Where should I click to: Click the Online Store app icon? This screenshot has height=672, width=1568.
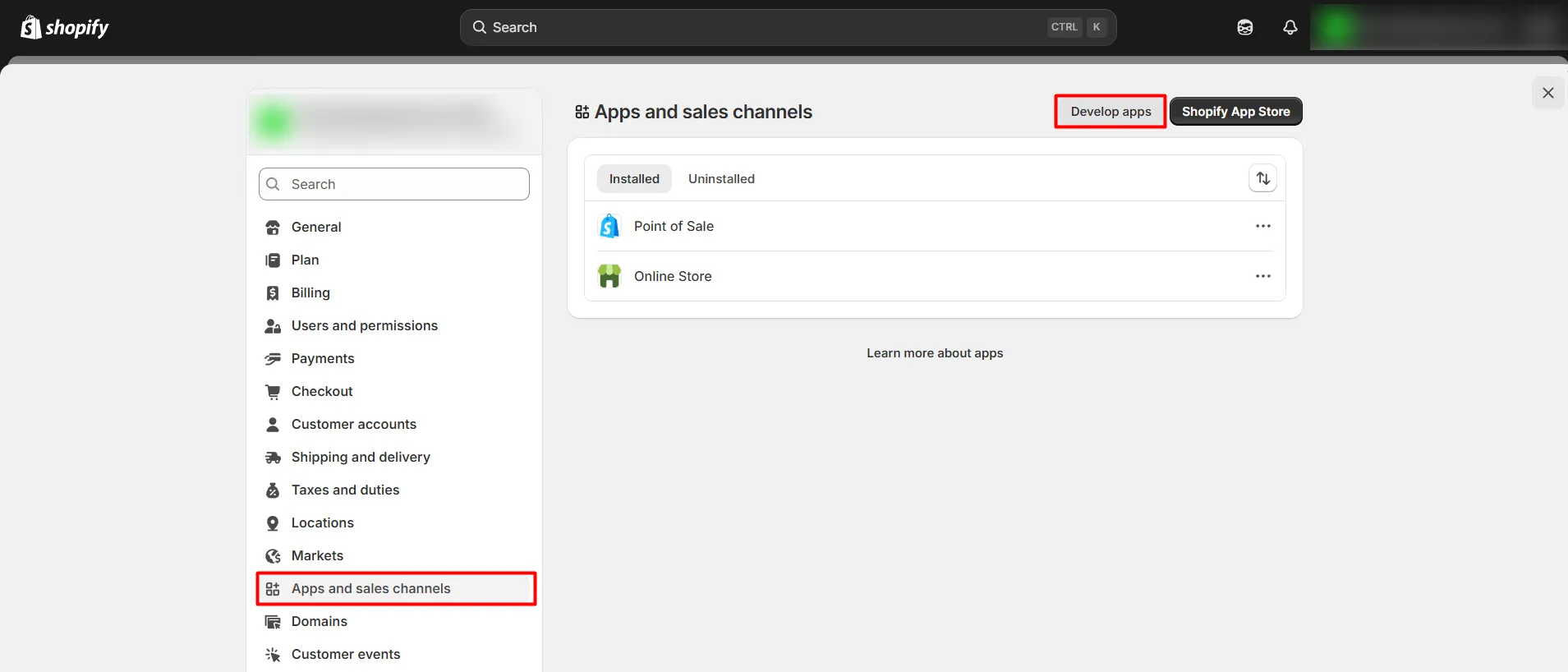[x=609, y=276]
